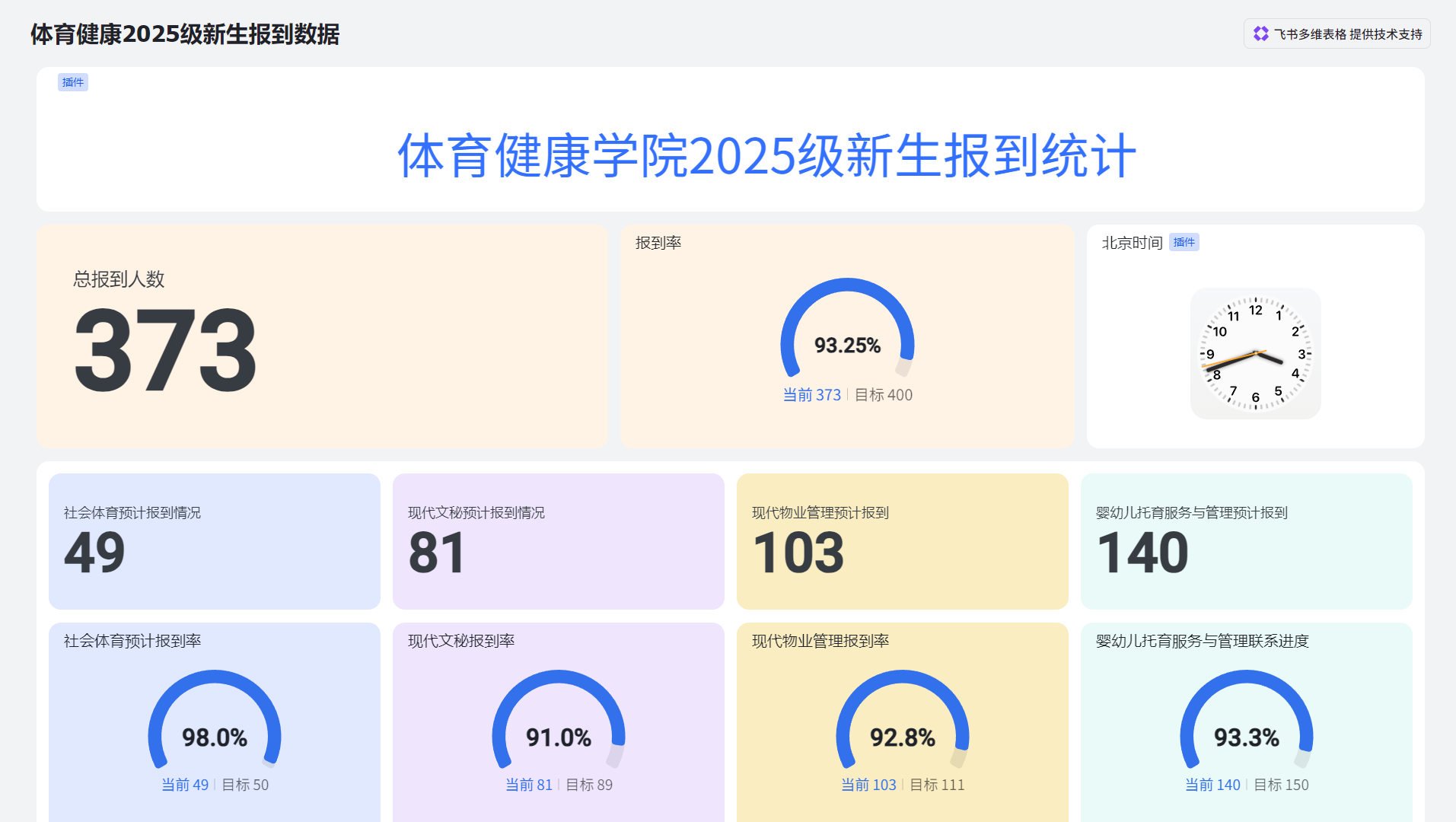
Task: Open the 飞书多维表格 提供技术支持 link
Action: 1347,34
